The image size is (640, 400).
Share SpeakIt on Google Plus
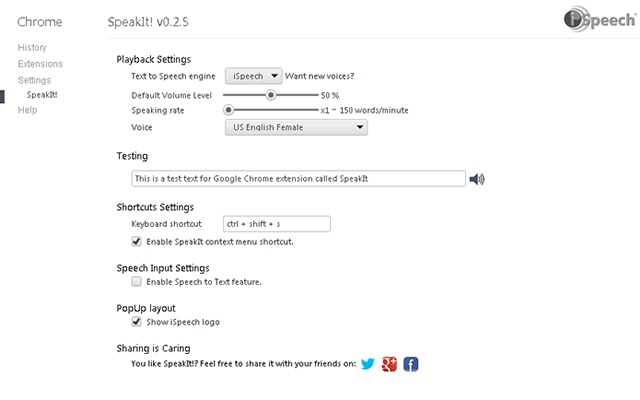pyautogui.click(x=389, y=364)
